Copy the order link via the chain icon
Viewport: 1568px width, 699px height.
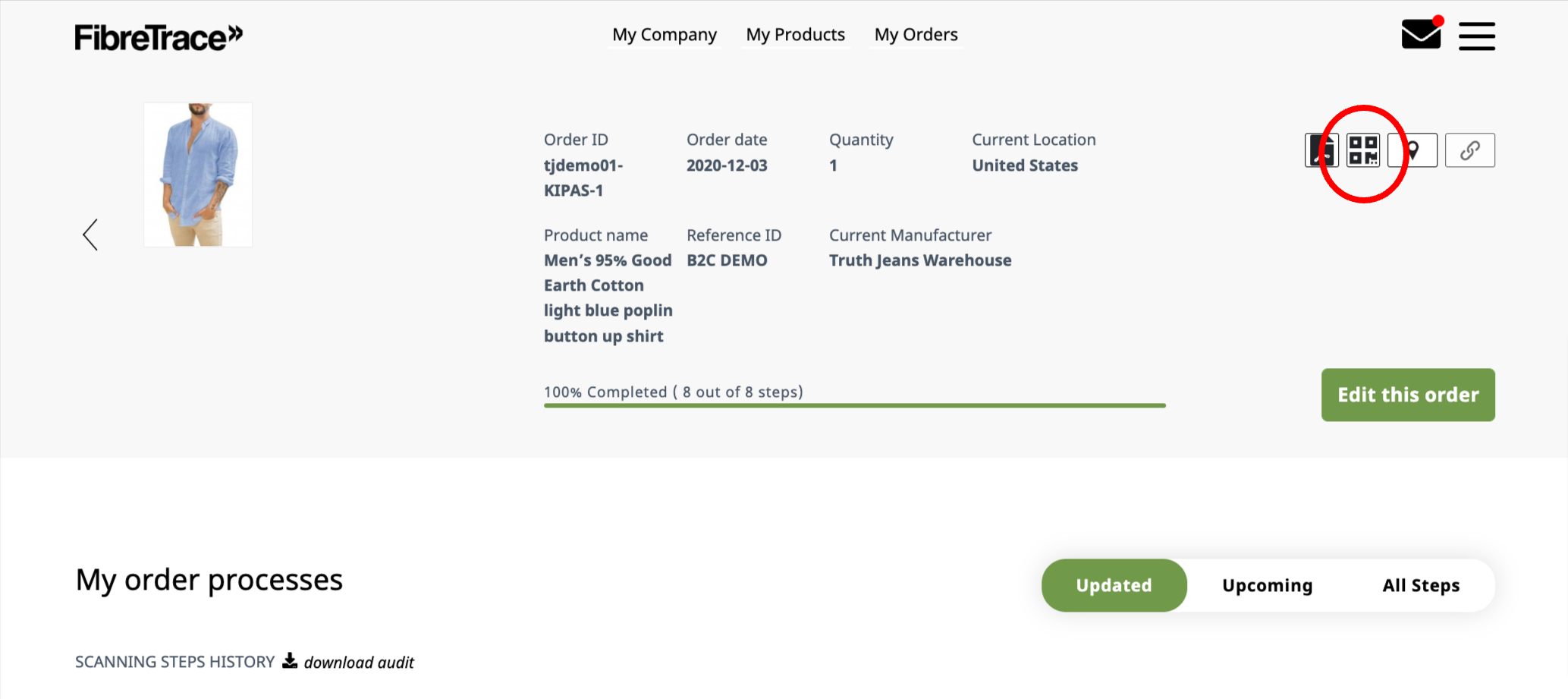point(1469,150)
